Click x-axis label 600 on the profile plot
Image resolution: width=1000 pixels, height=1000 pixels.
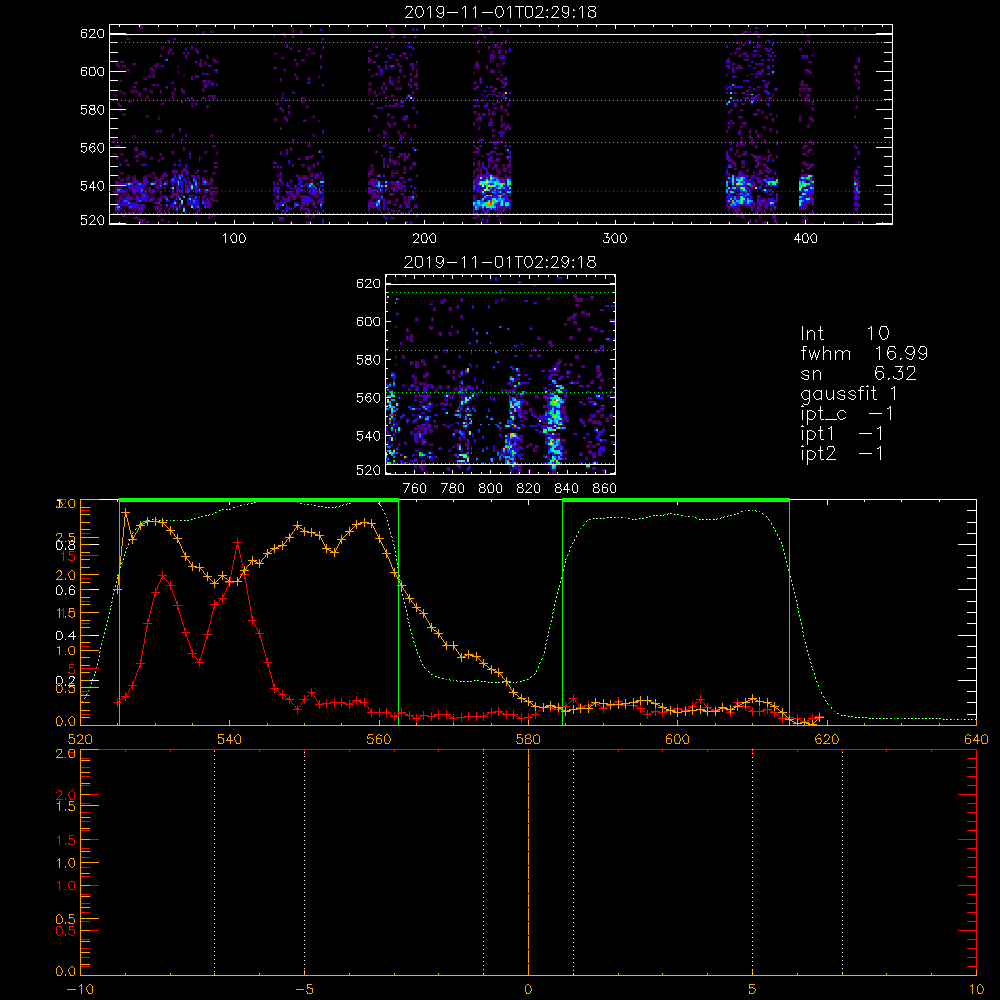click(x=677, y=740)
